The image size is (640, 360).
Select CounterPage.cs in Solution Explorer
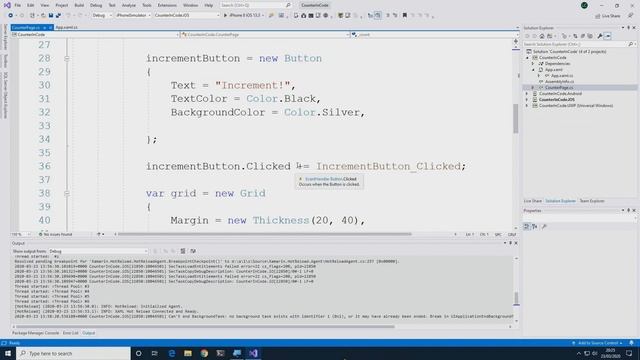pos(559,88)
